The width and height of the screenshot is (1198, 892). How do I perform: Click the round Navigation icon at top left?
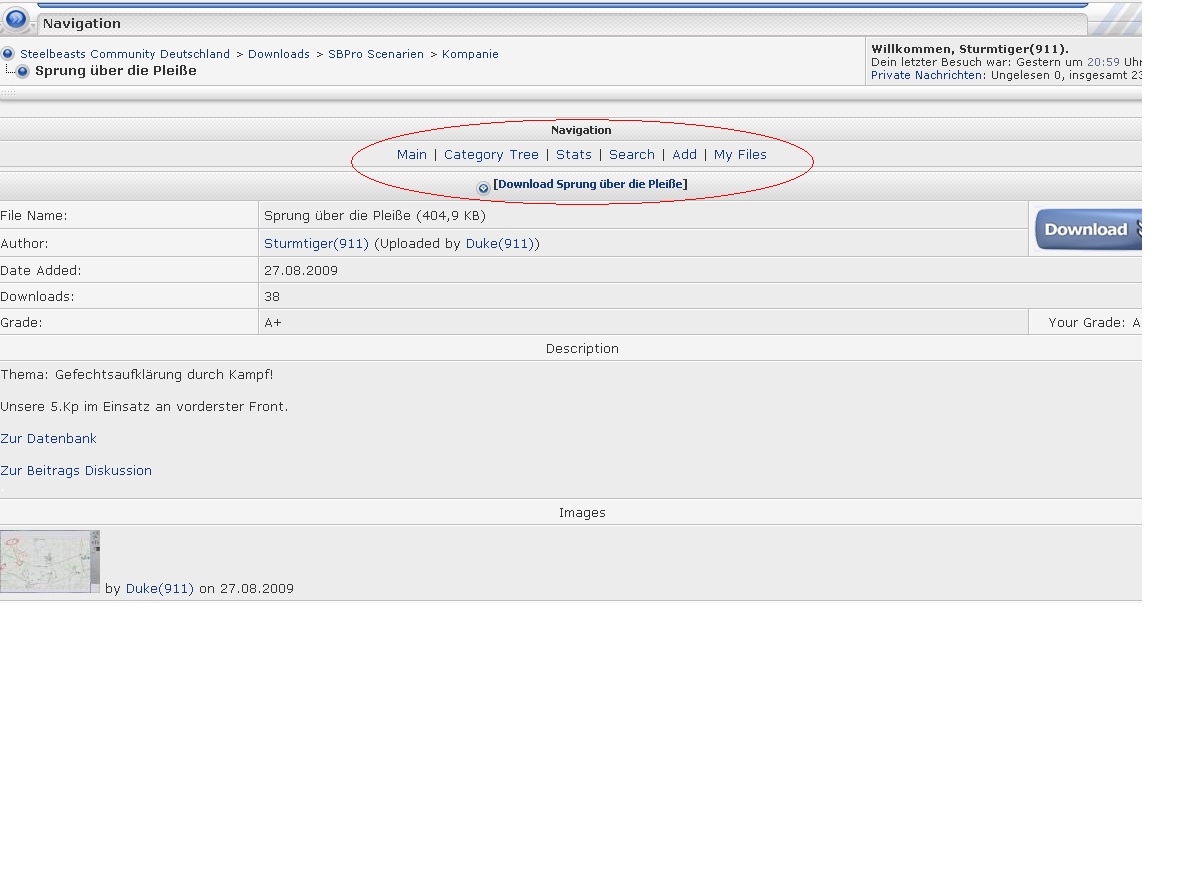click(x=16, y=19)
